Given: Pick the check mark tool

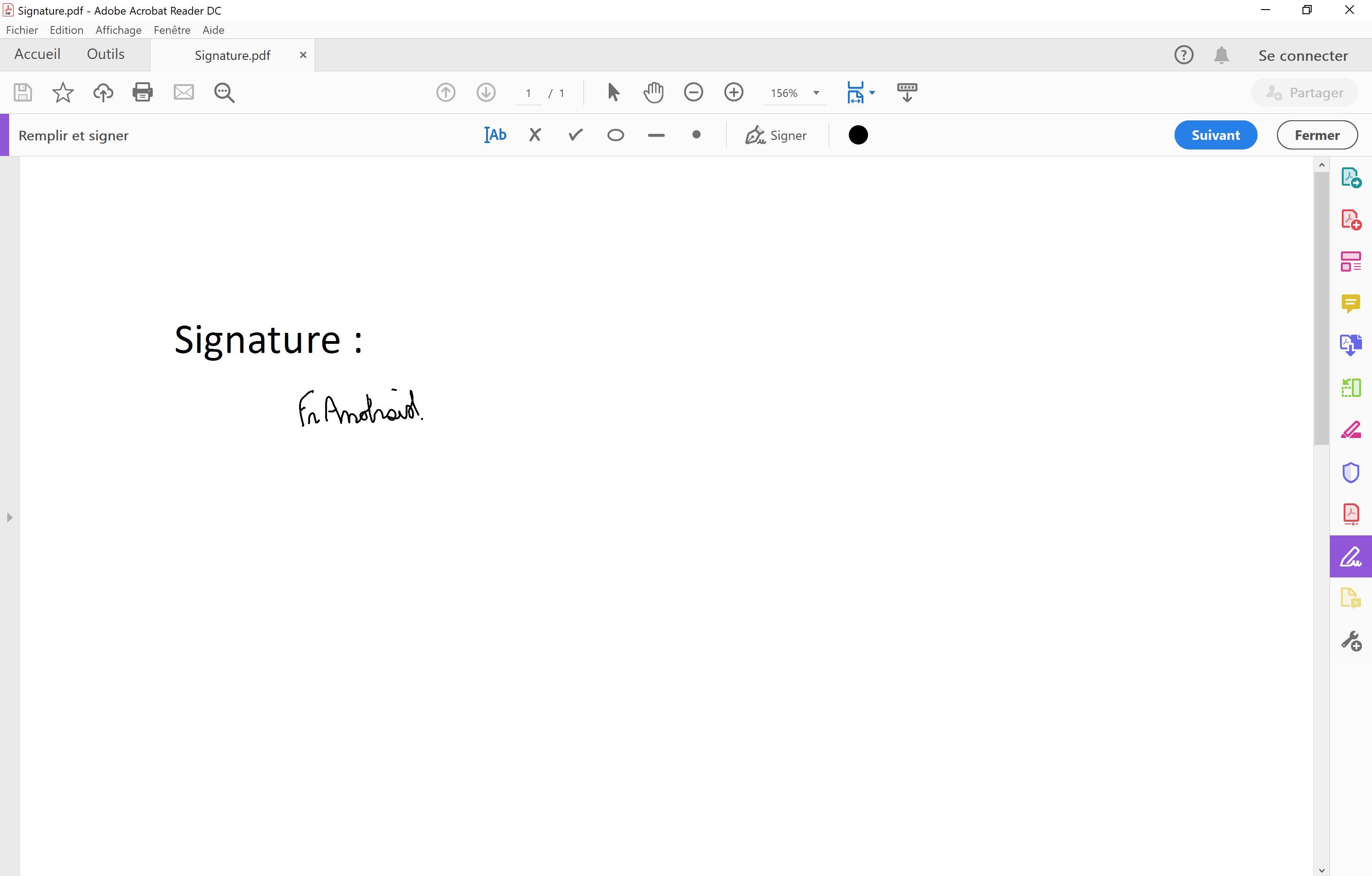Looking at the screenshot, I should click(575, 135).
